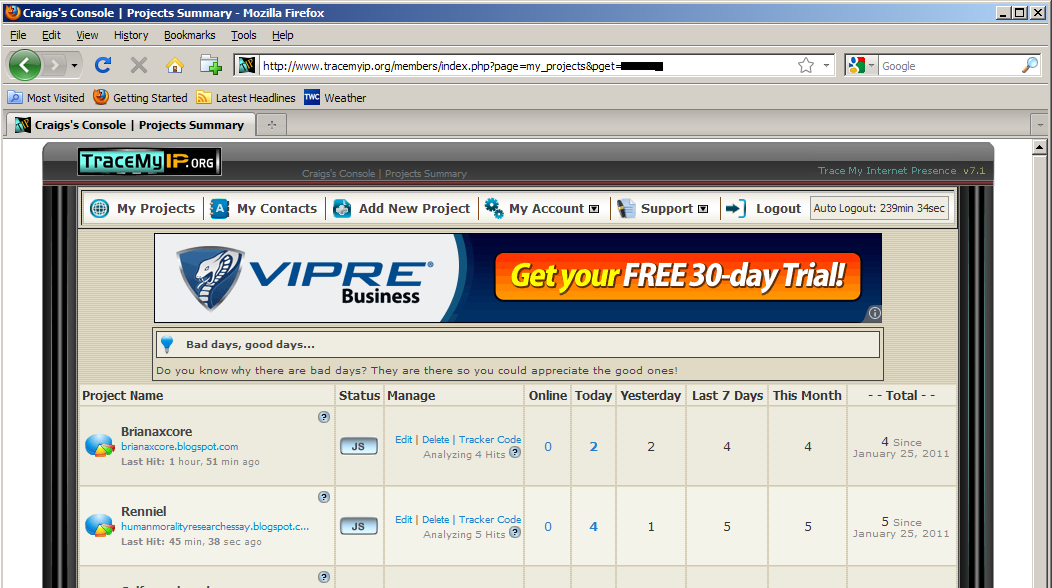The width and height of the screenshot is (1052, 588).
Task: Open Renniel today's hits count
Action: pos(593,527)
